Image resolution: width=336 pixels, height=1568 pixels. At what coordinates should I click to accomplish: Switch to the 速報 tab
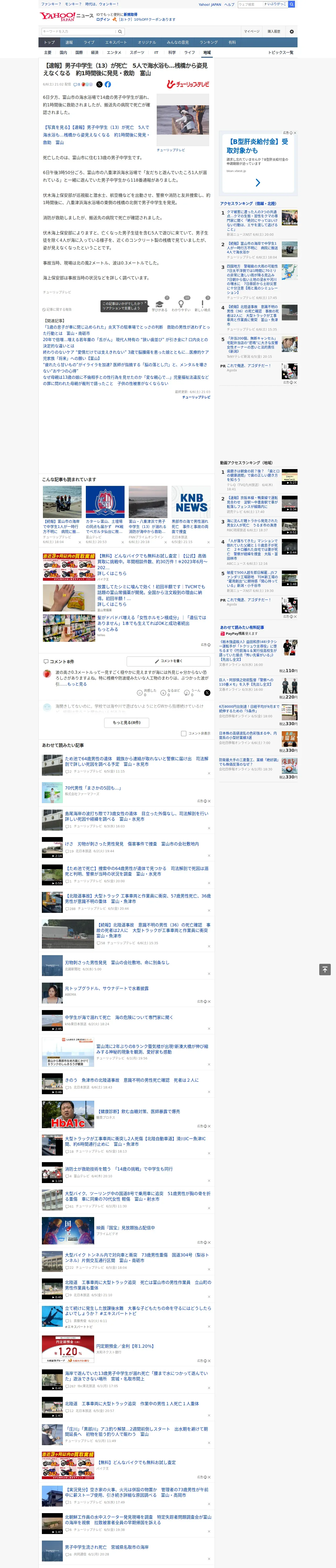(x=69, y=43)
